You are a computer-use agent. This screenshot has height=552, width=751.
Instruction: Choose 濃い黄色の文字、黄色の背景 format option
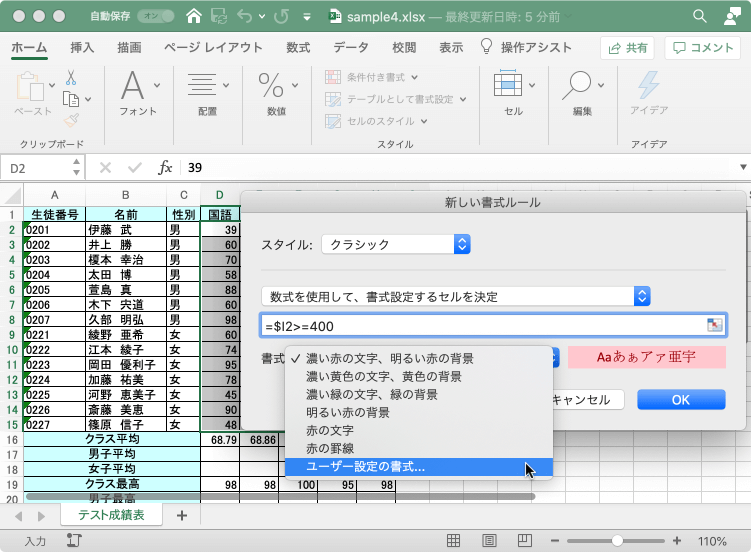[x=419, y=376]
